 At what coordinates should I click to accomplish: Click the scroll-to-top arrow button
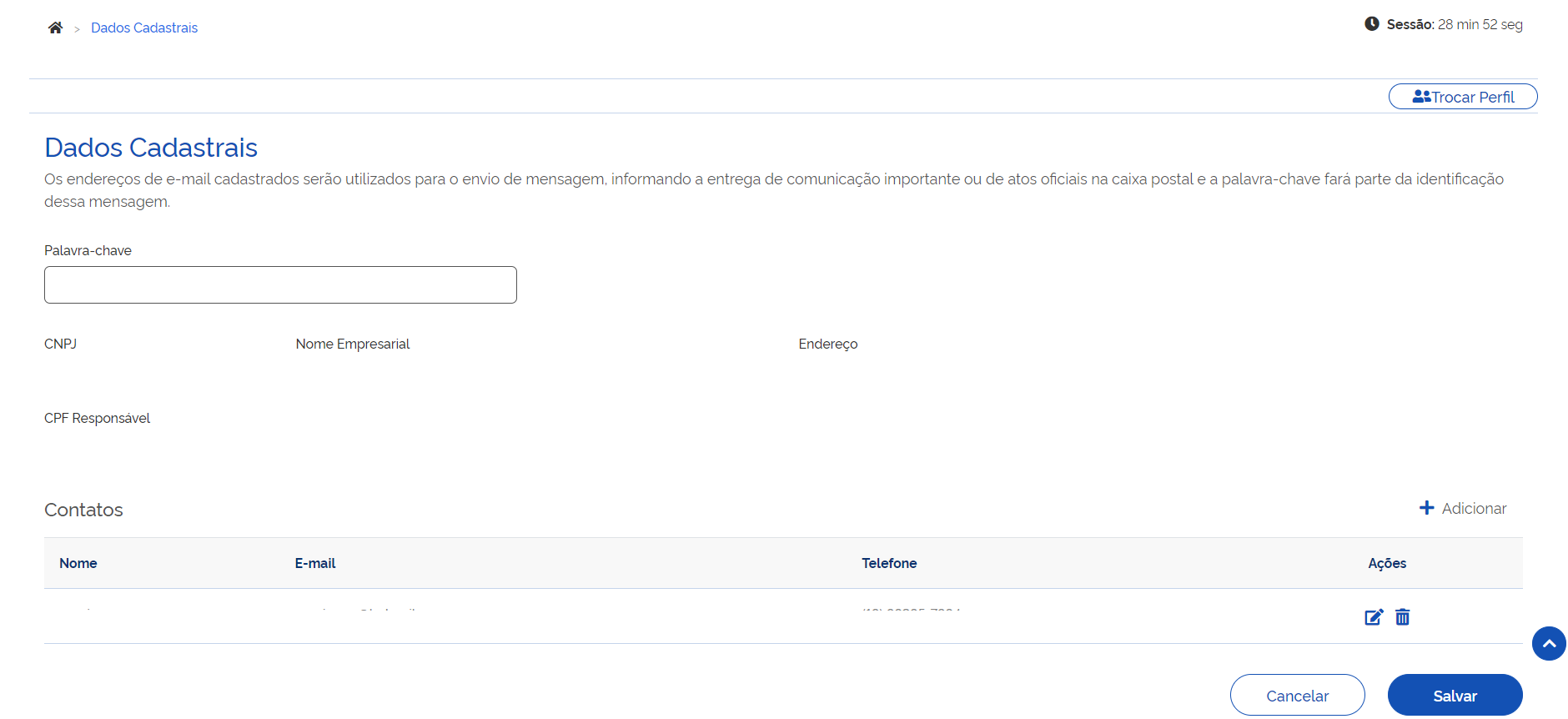click(x=1549, y=643)
